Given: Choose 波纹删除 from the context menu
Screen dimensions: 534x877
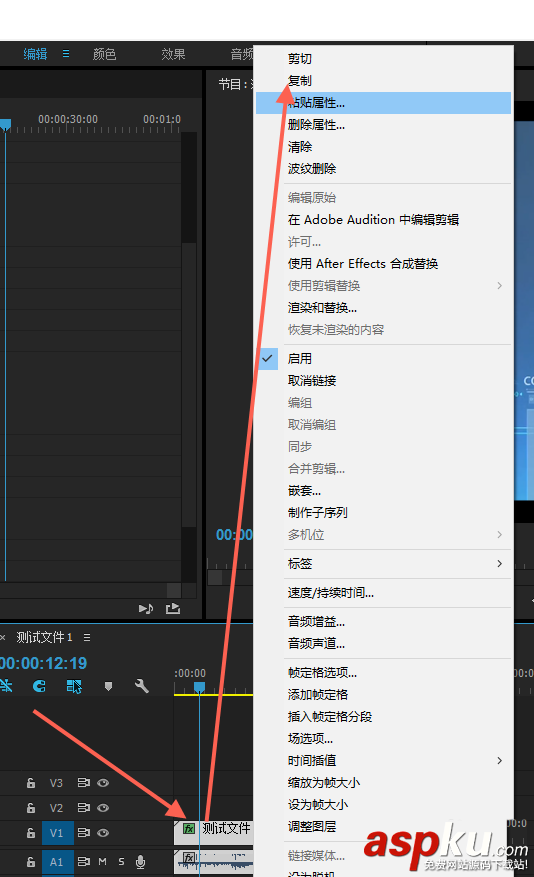Looking at the screenshot, I should tap(384, 168).
